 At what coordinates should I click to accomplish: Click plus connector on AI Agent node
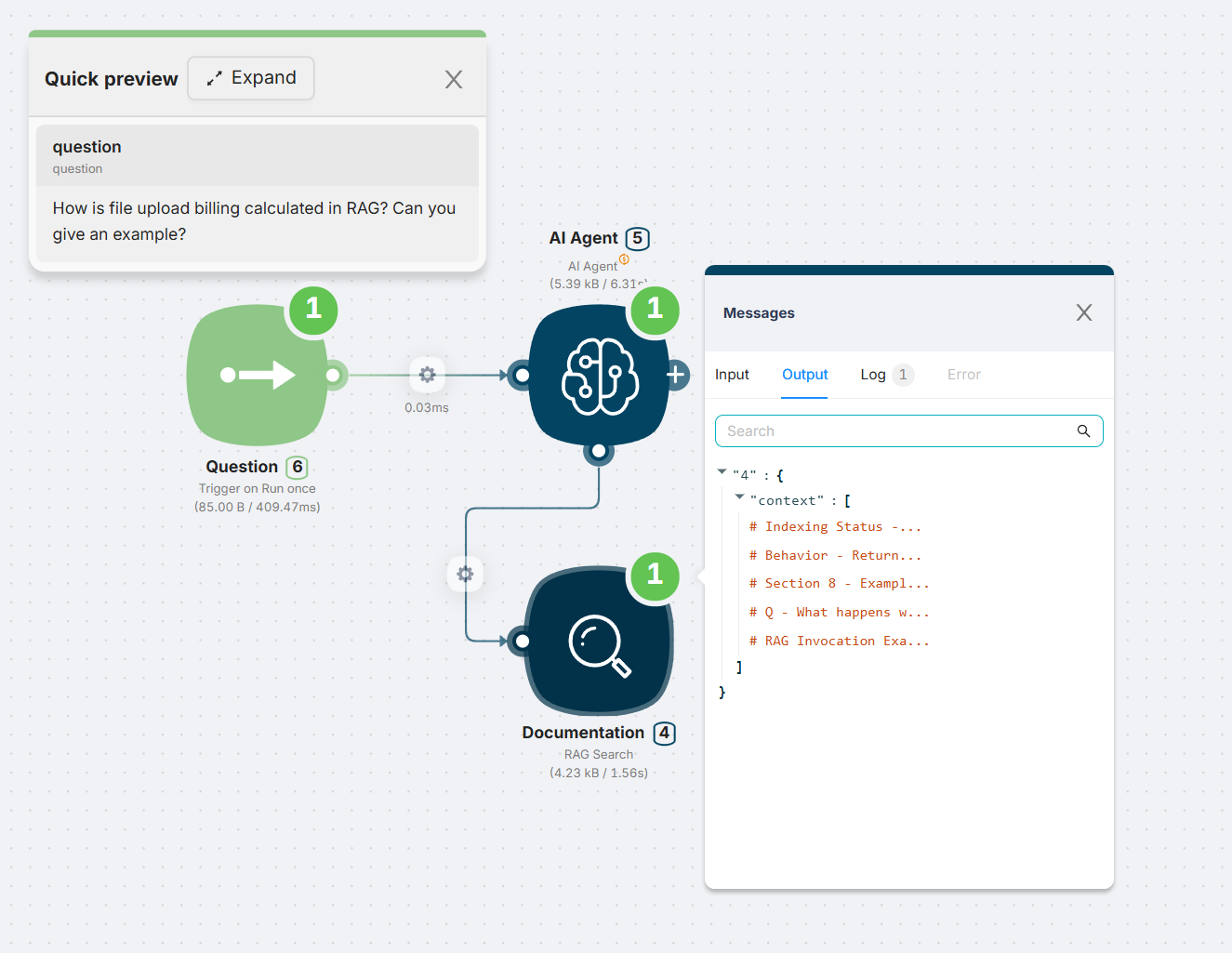[676, 375]
